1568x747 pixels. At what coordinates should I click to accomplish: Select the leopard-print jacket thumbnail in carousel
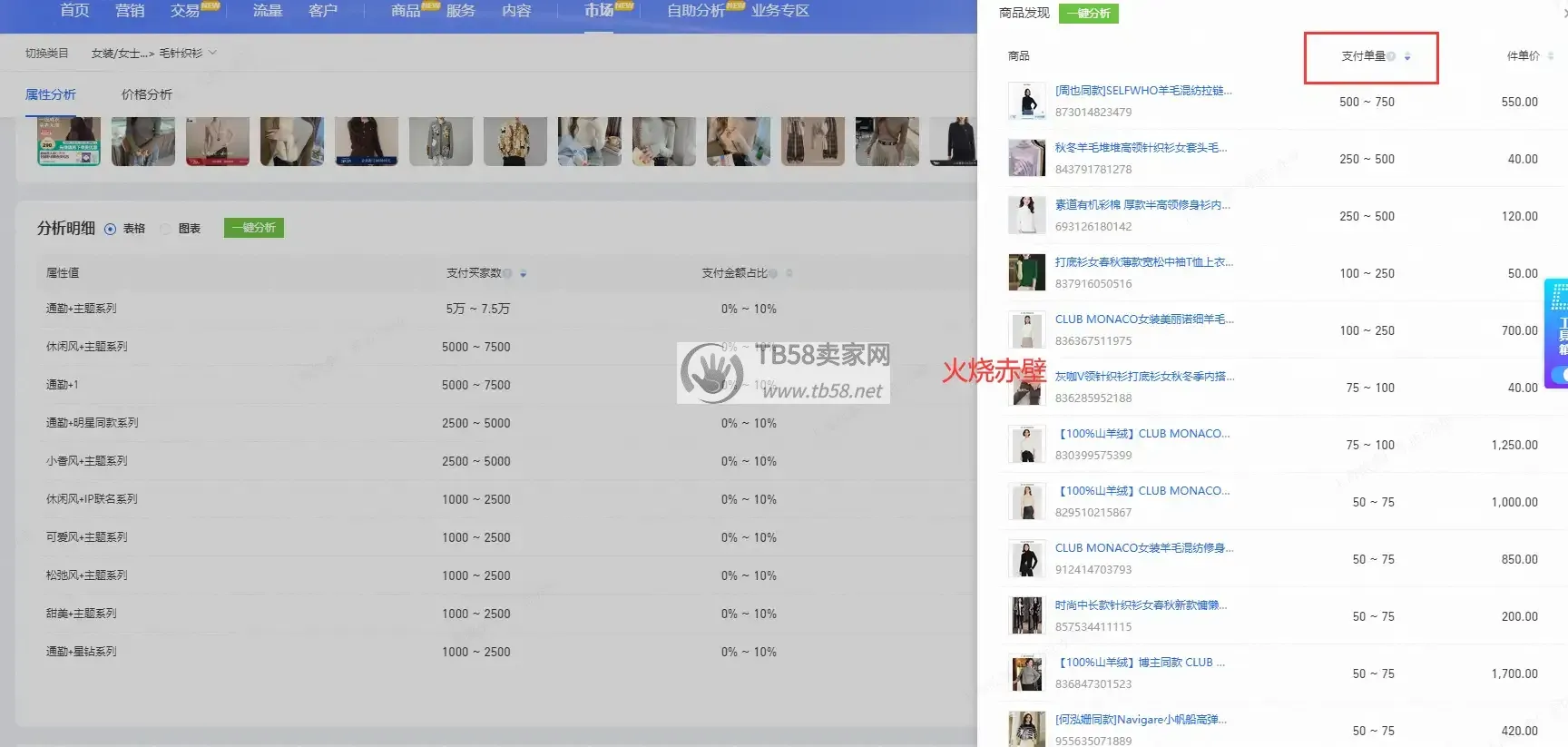point(515,142)
